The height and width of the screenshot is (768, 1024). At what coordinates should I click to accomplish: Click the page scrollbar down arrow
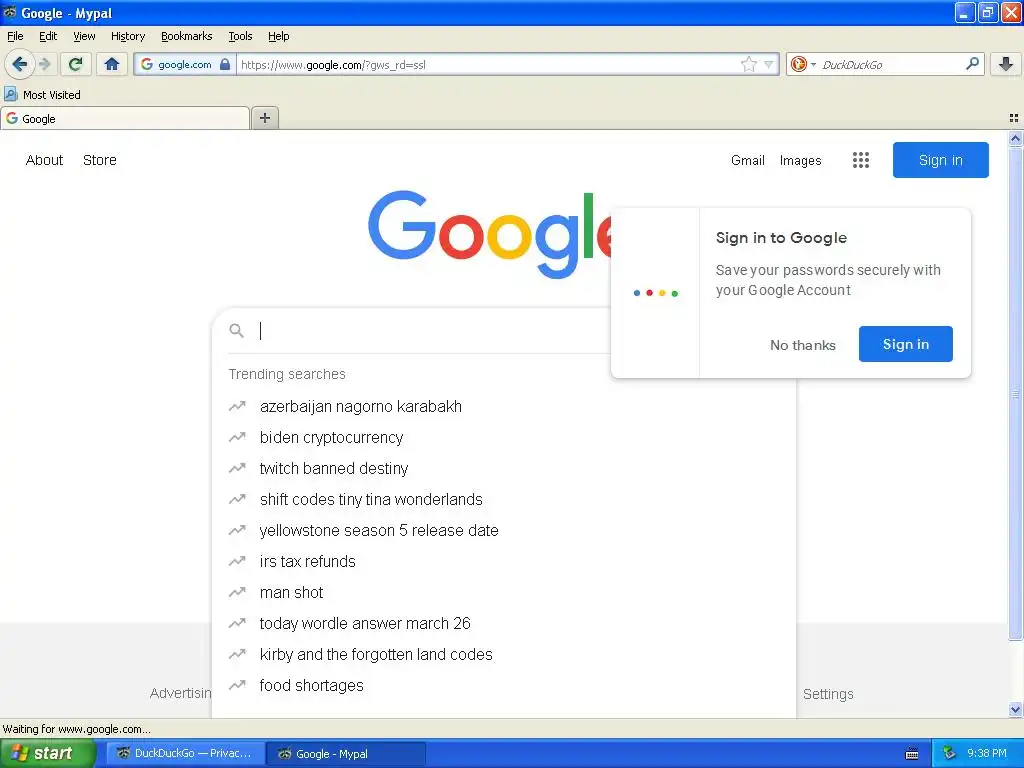click(1015, 709)
